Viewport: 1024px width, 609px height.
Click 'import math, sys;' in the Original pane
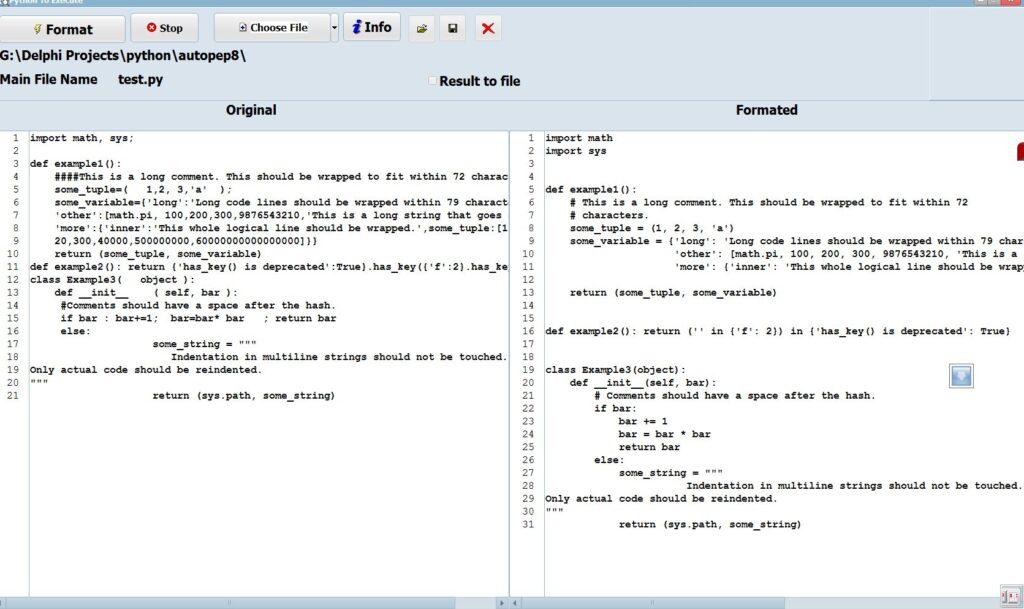(x=82, y=138)
